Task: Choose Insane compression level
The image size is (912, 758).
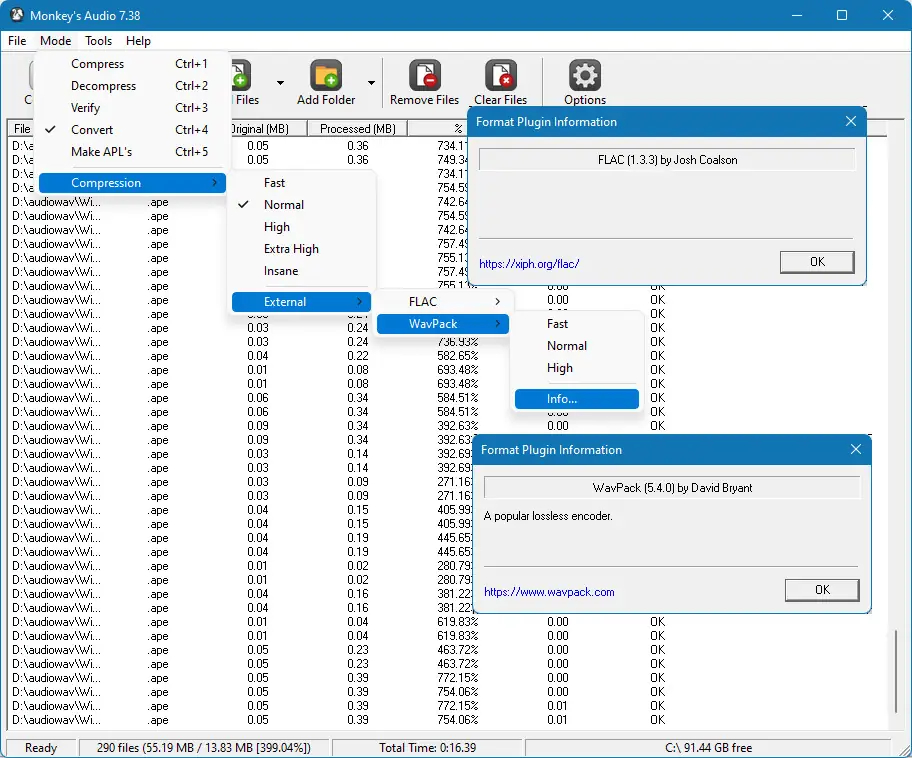Action: coord(281,271)
